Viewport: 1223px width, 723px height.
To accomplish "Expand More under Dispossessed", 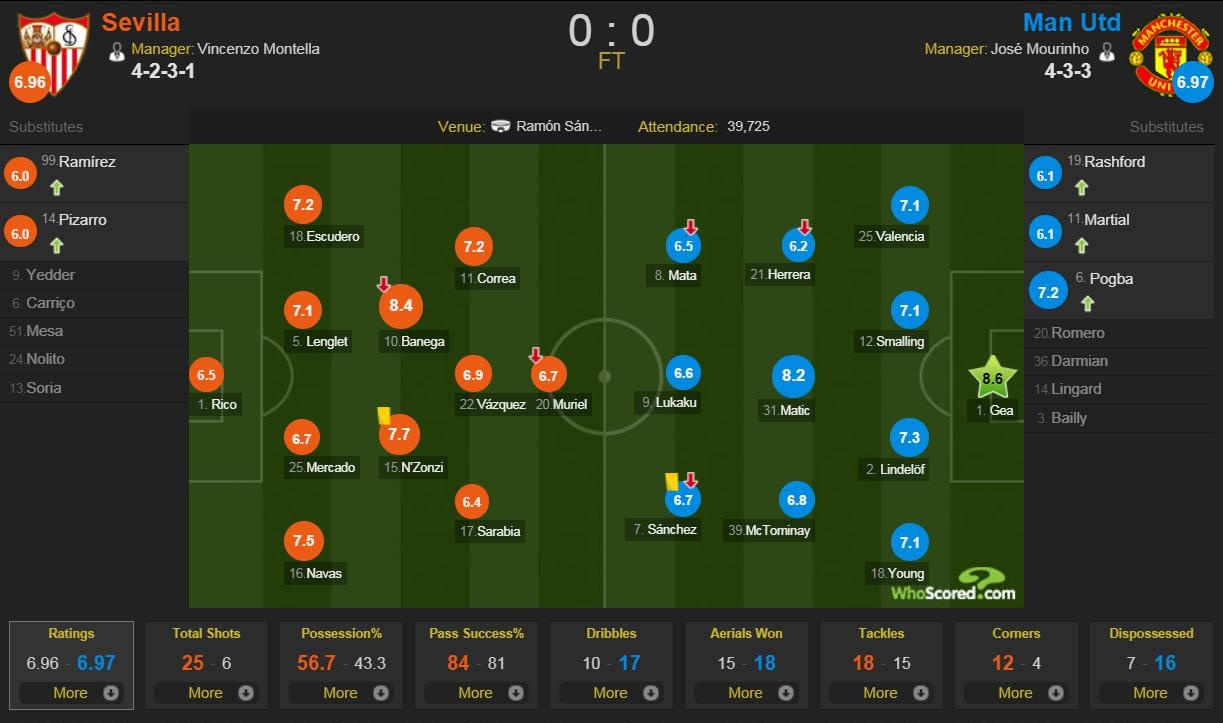I will click(x=1151, y=693).
